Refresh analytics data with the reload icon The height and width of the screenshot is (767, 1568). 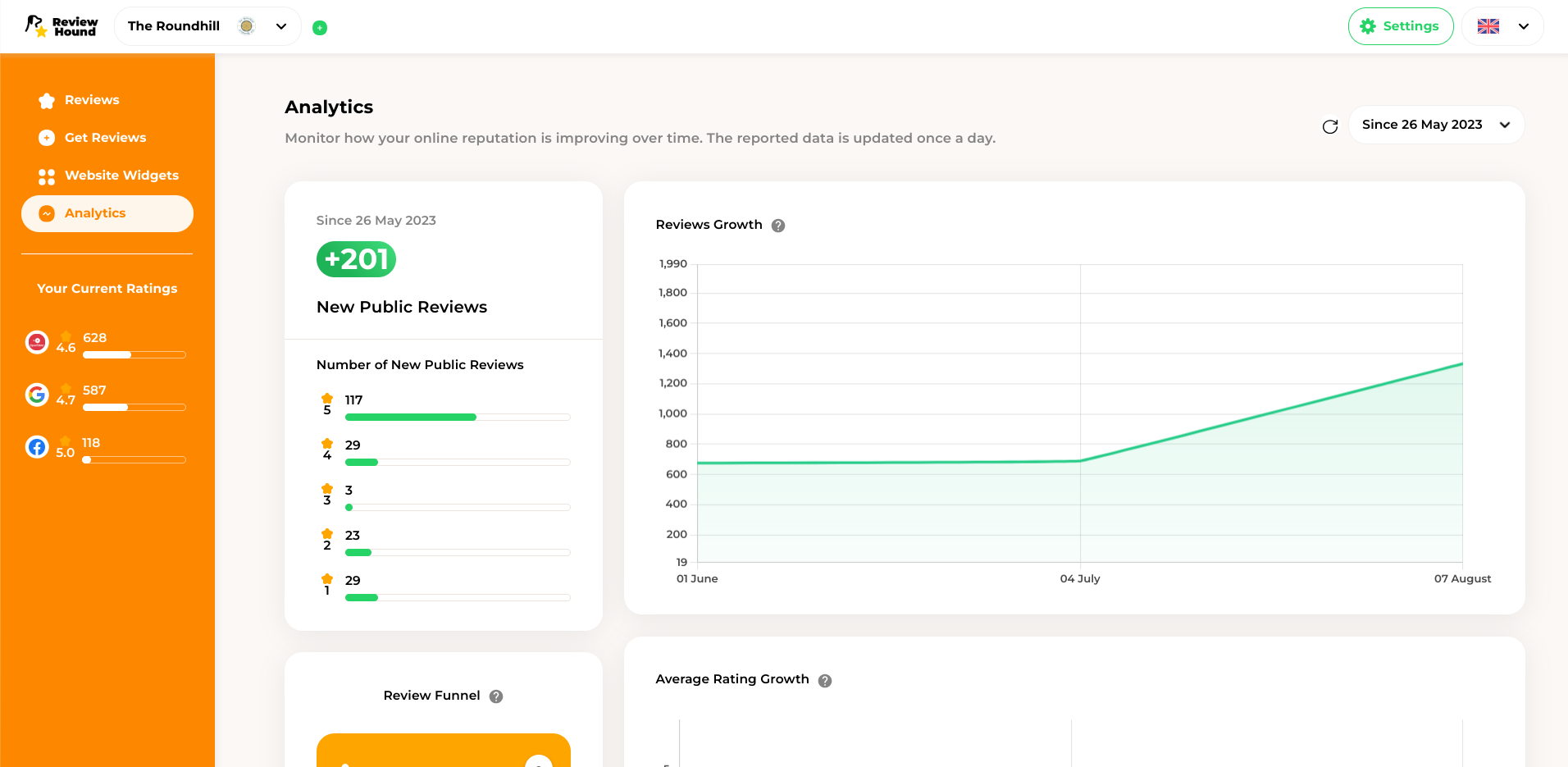tap(1330, 126)
